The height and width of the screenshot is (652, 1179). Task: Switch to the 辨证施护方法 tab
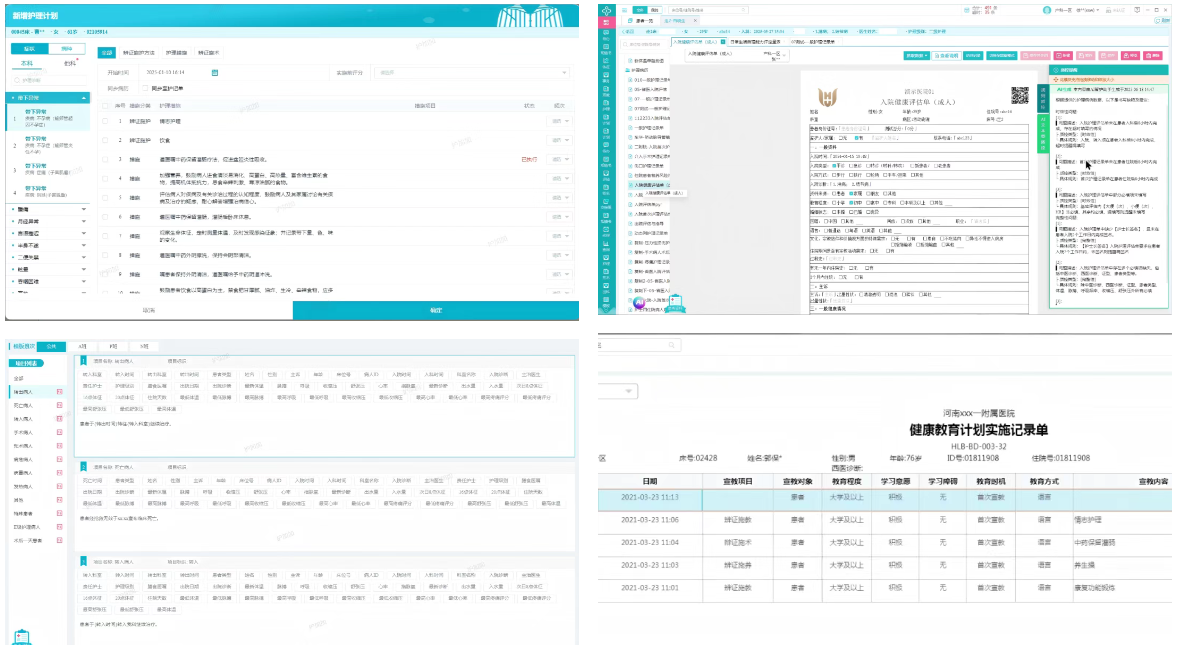(x=139, y=52)
